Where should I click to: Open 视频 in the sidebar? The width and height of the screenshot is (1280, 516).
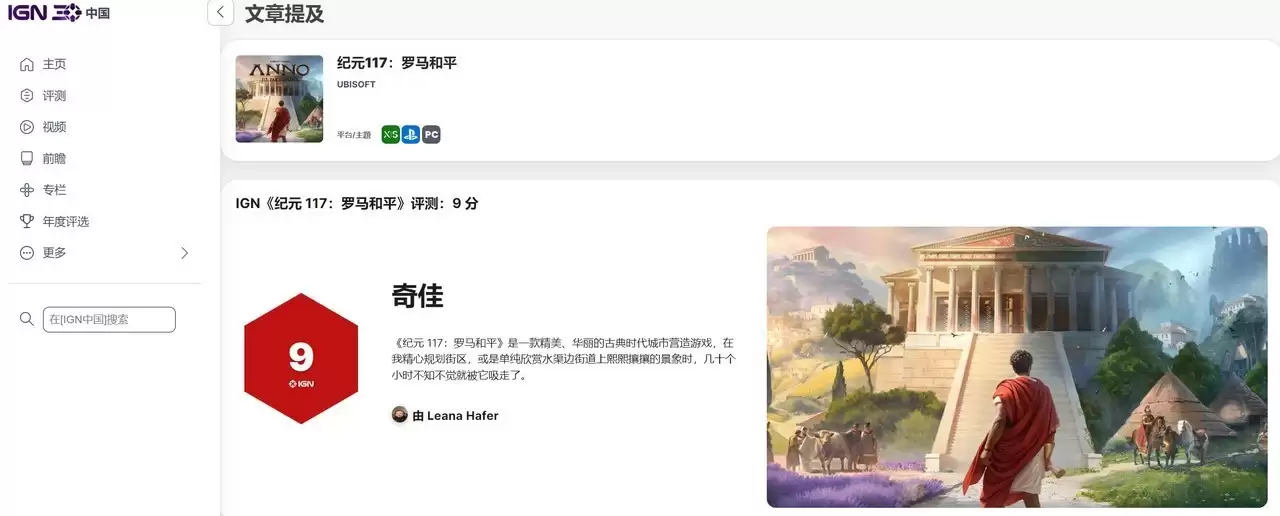(54, 127)
